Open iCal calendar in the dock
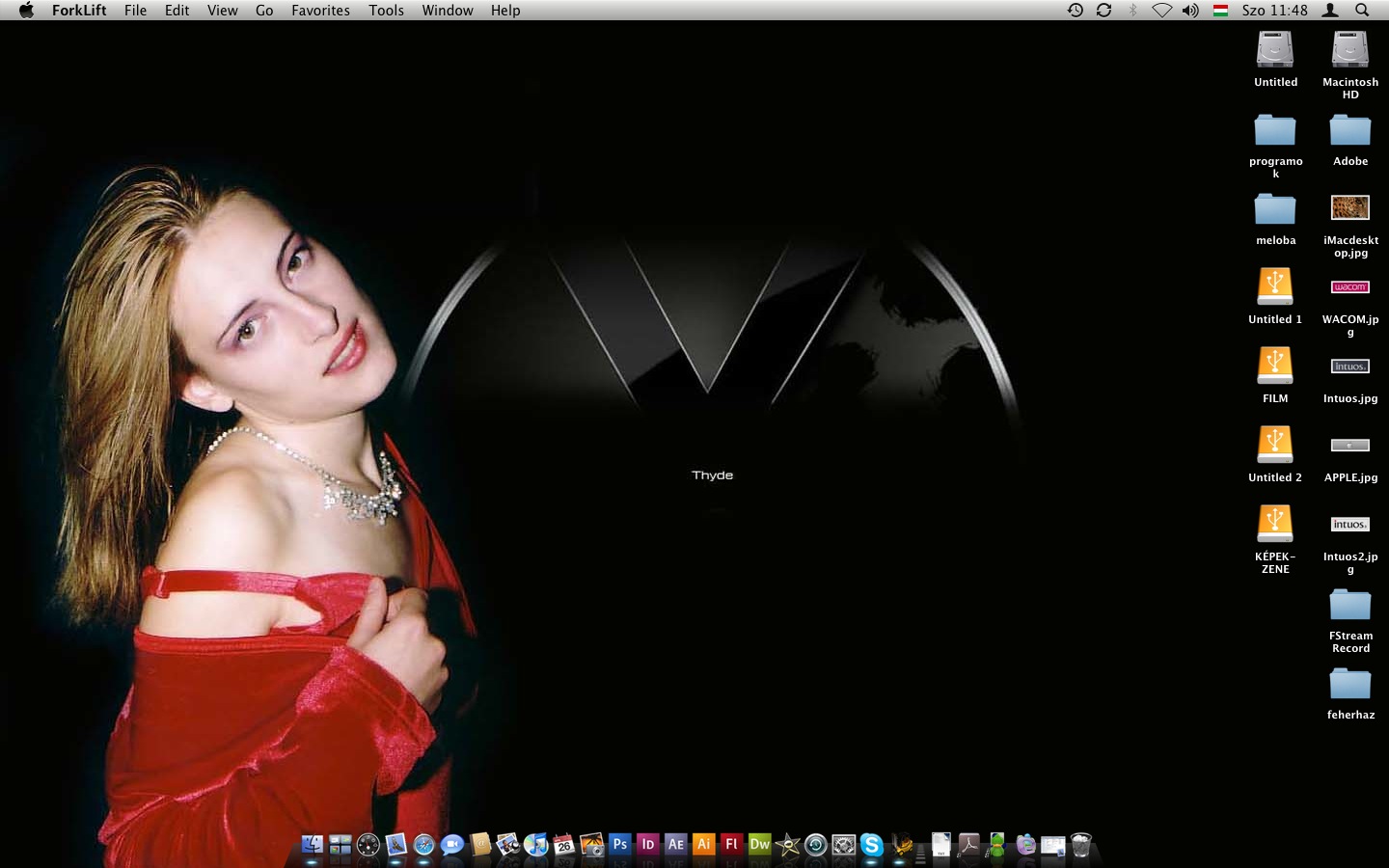The width and height of the screenshot is (1389, 868). (564, 845)
